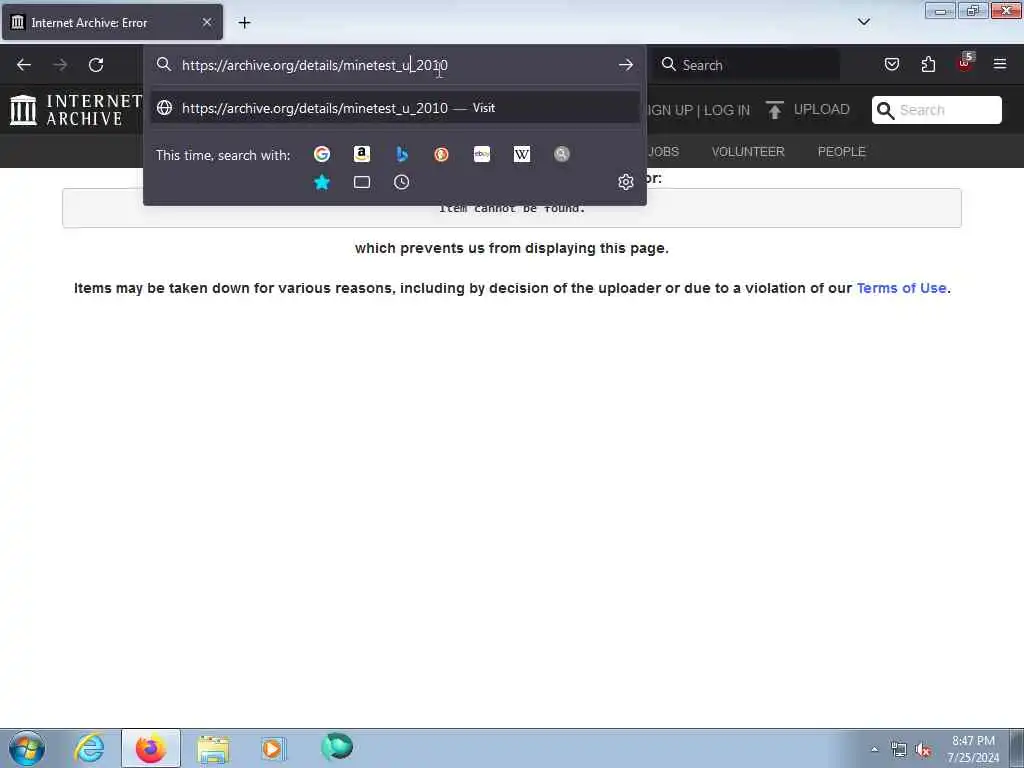1024x768 pixels.
Task: Click the Upload arrow icon
Action: click(775, 110)
